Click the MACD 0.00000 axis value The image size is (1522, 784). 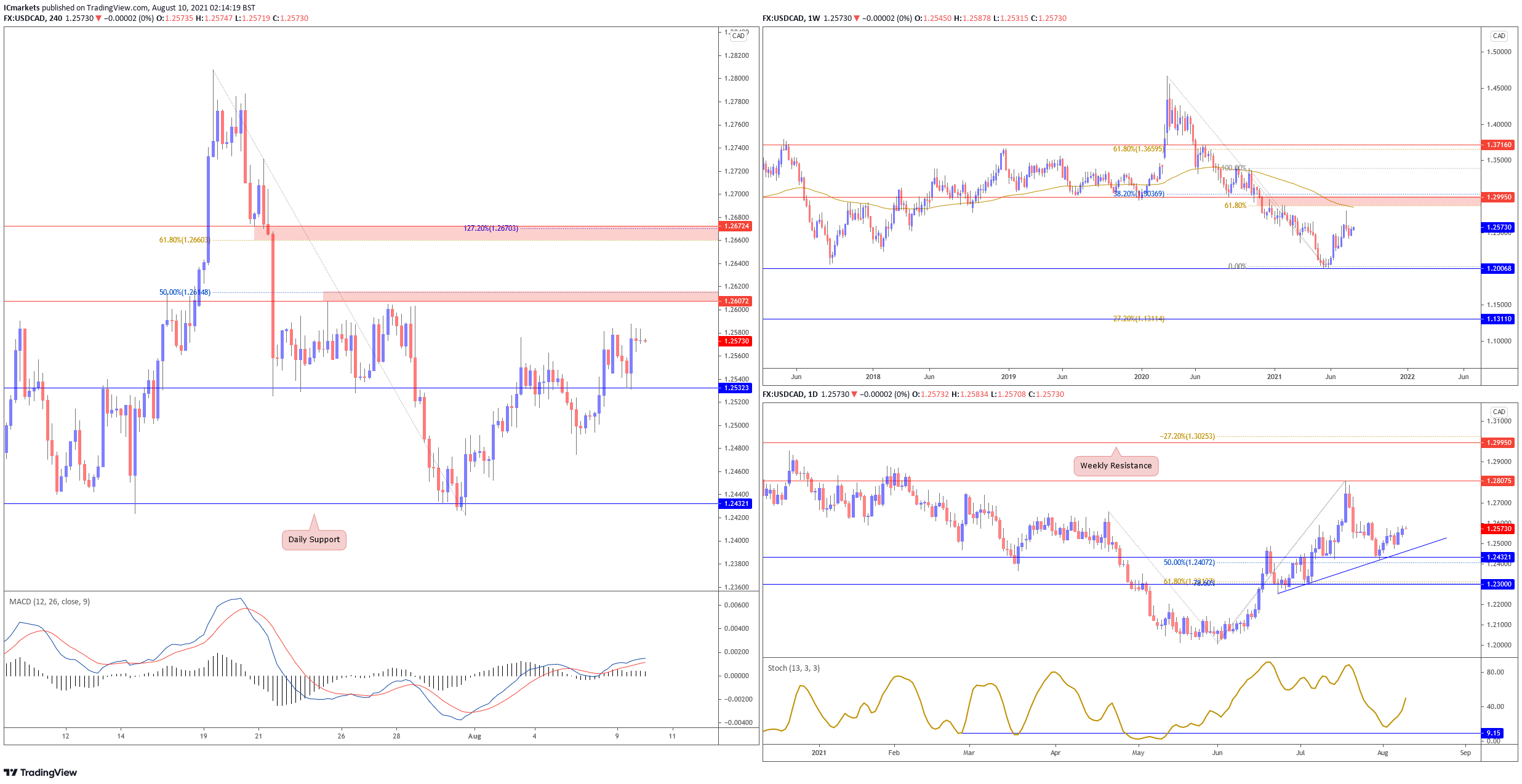click(x=737, y=676)
